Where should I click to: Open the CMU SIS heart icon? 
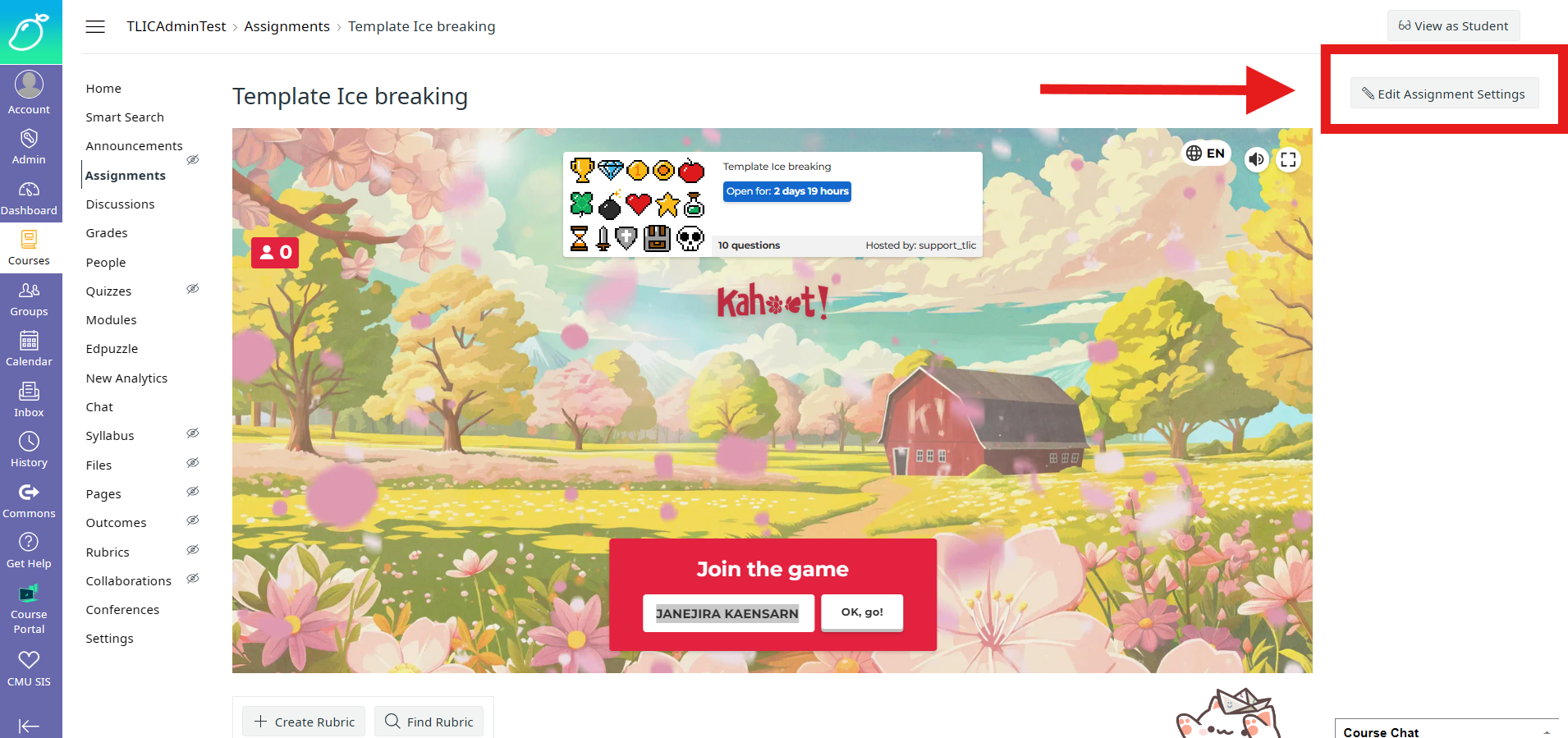(x=29, y=660)
